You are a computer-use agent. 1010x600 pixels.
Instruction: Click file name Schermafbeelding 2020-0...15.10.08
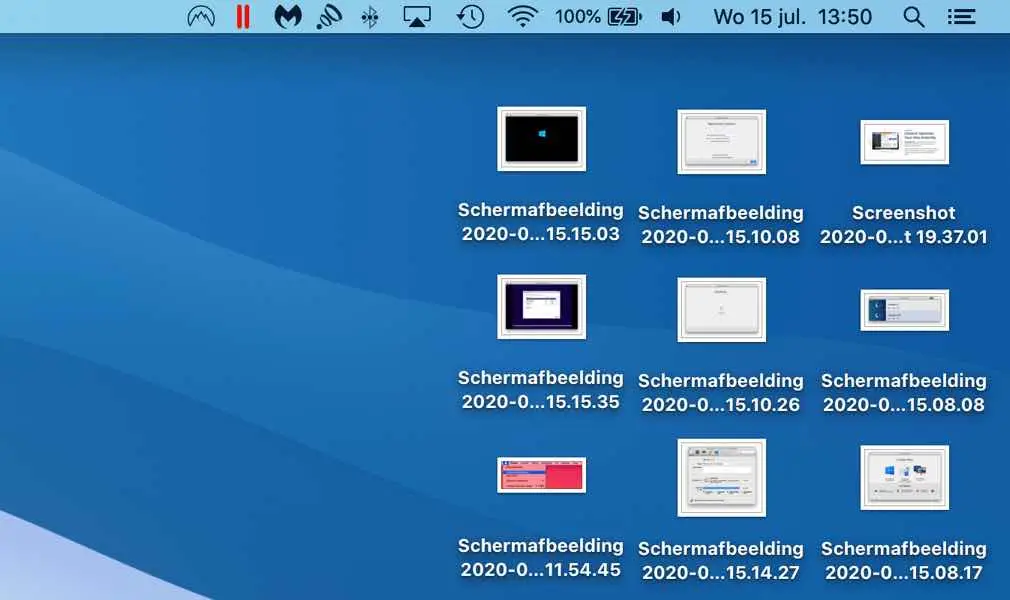tap(721, 225)
